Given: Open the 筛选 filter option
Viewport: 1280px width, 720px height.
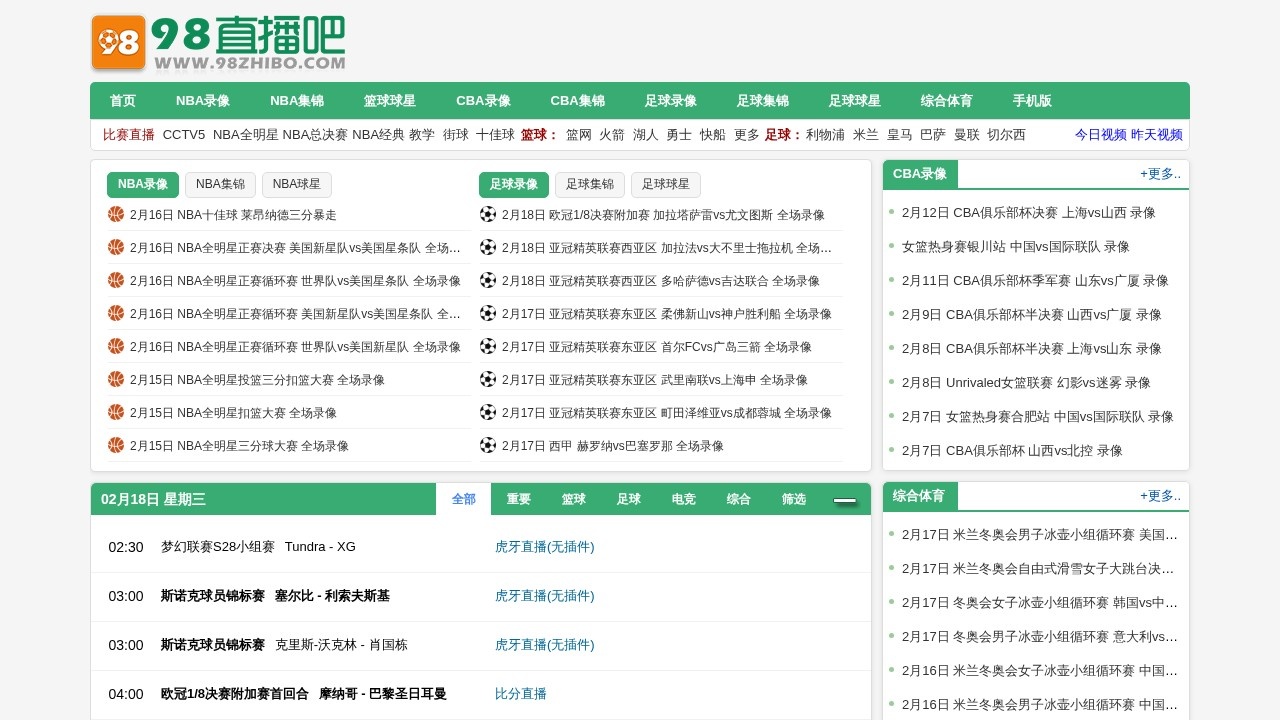Looking at the screenshot, I should coord(793,499).
